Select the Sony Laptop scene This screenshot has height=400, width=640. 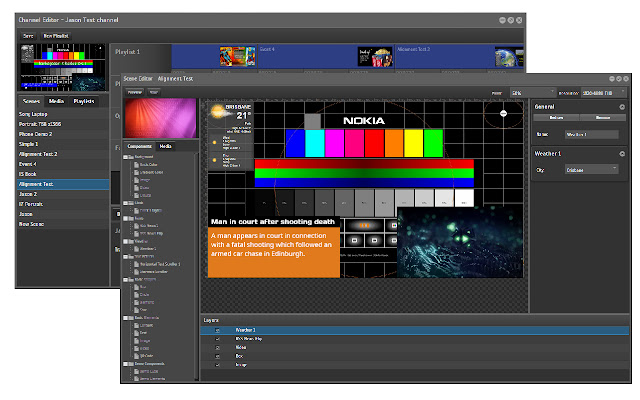point(63,114)
